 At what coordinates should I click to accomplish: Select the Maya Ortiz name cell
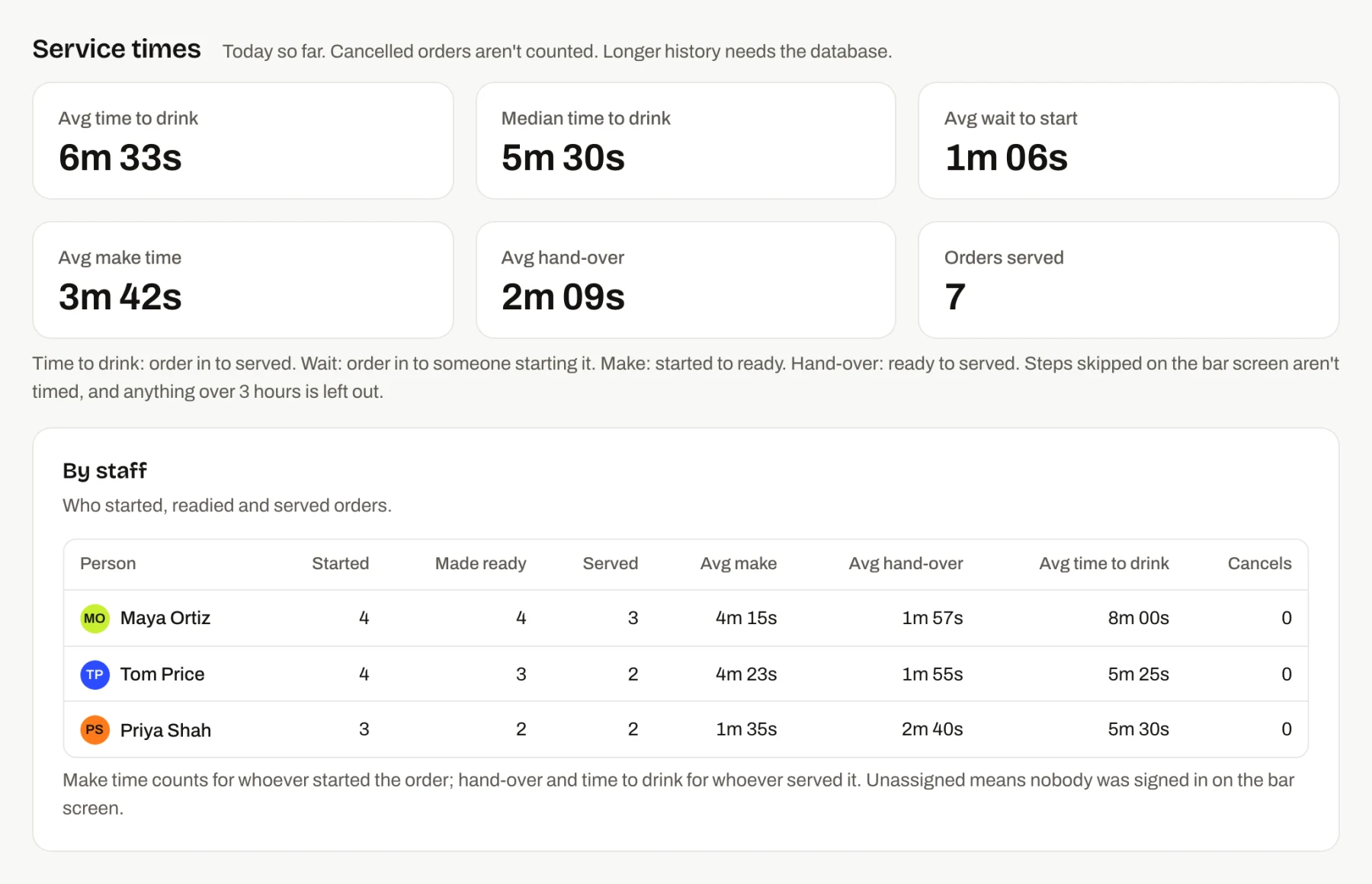point(165,618)
